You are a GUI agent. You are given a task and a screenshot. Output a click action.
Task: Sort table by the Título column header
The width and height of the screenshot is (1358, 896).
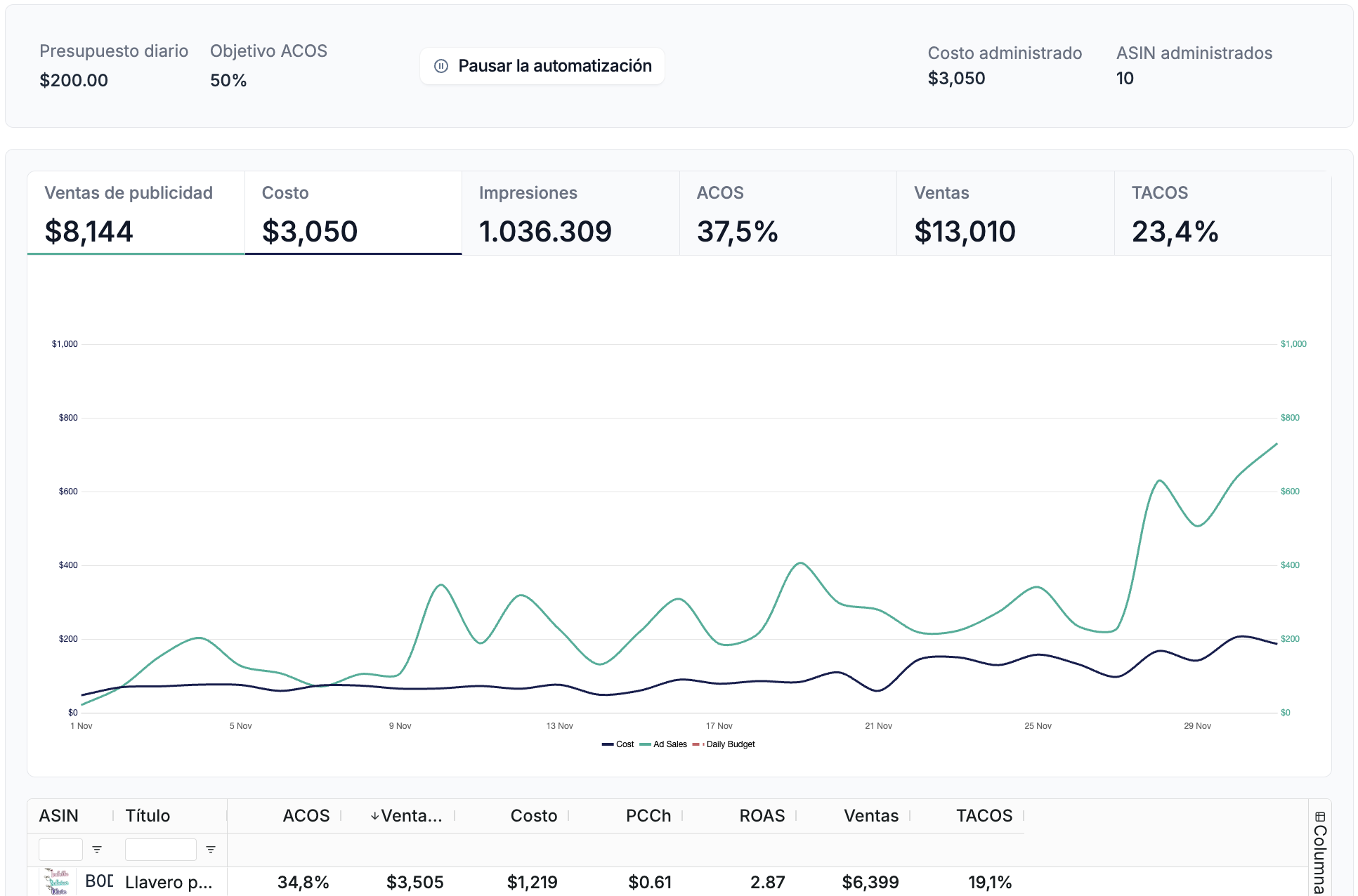pos(148,816)
